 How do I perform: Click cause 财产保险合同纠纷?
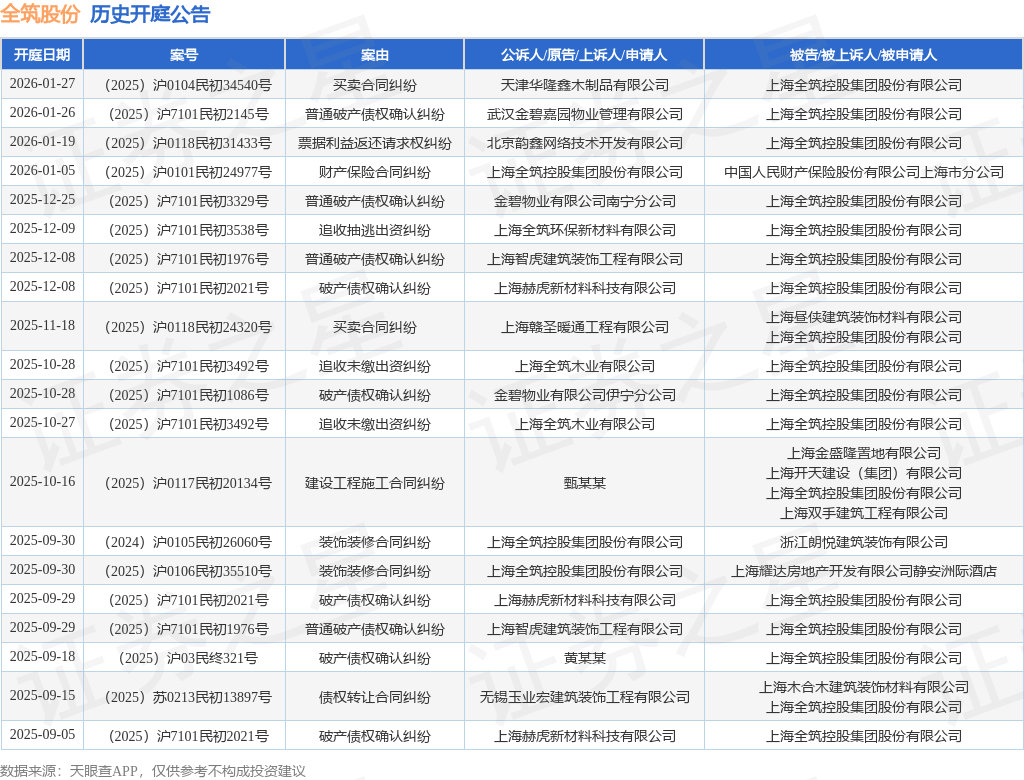tap(374, 172)
